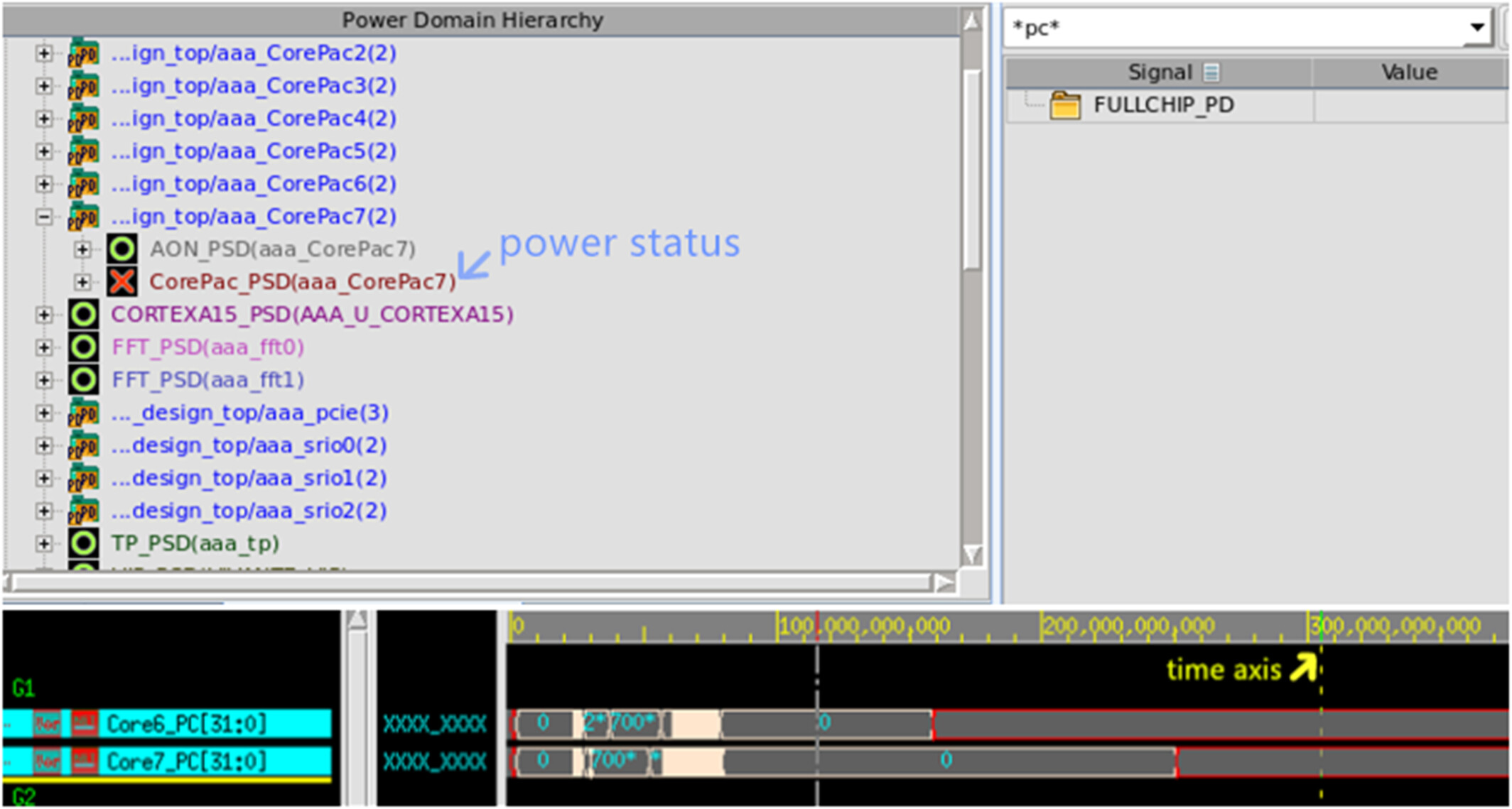1512x809 pixels.
Task: Click the Signal column header
Action: 1159,72
